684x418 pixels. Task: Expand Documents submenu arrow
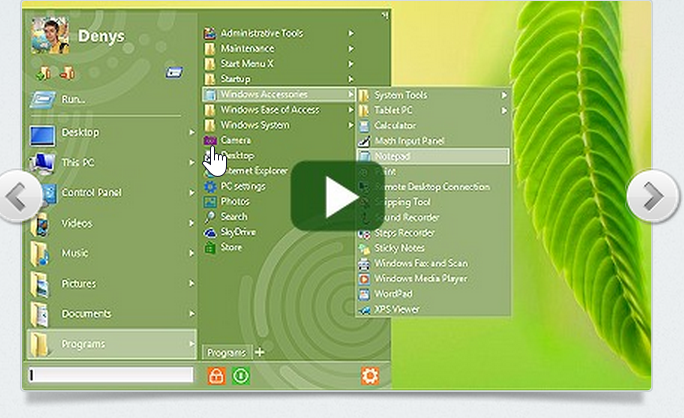coord(192,313)
